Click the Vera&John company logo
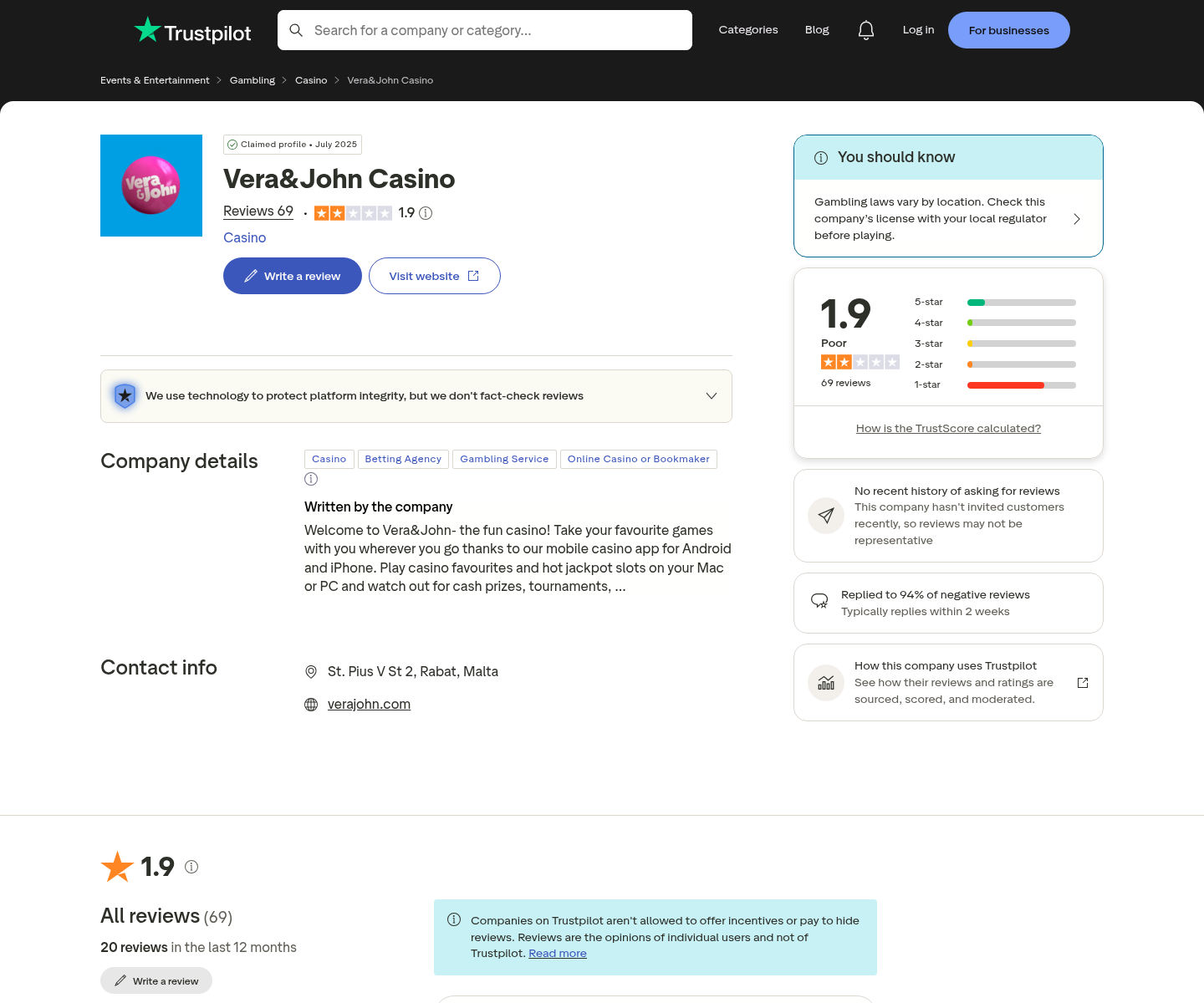This screenshot has height=1003, width=1204. [151, 186]
